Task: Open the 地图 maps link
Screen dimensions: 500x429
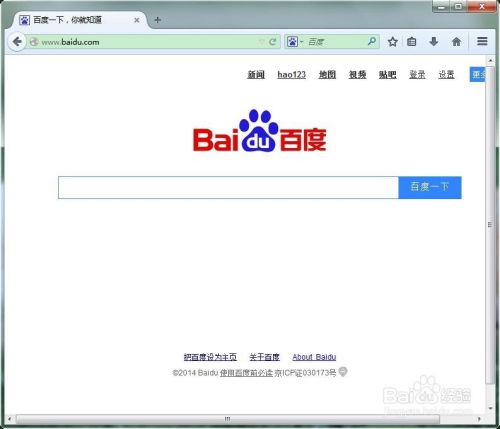Action: click(x=327, y=75)
